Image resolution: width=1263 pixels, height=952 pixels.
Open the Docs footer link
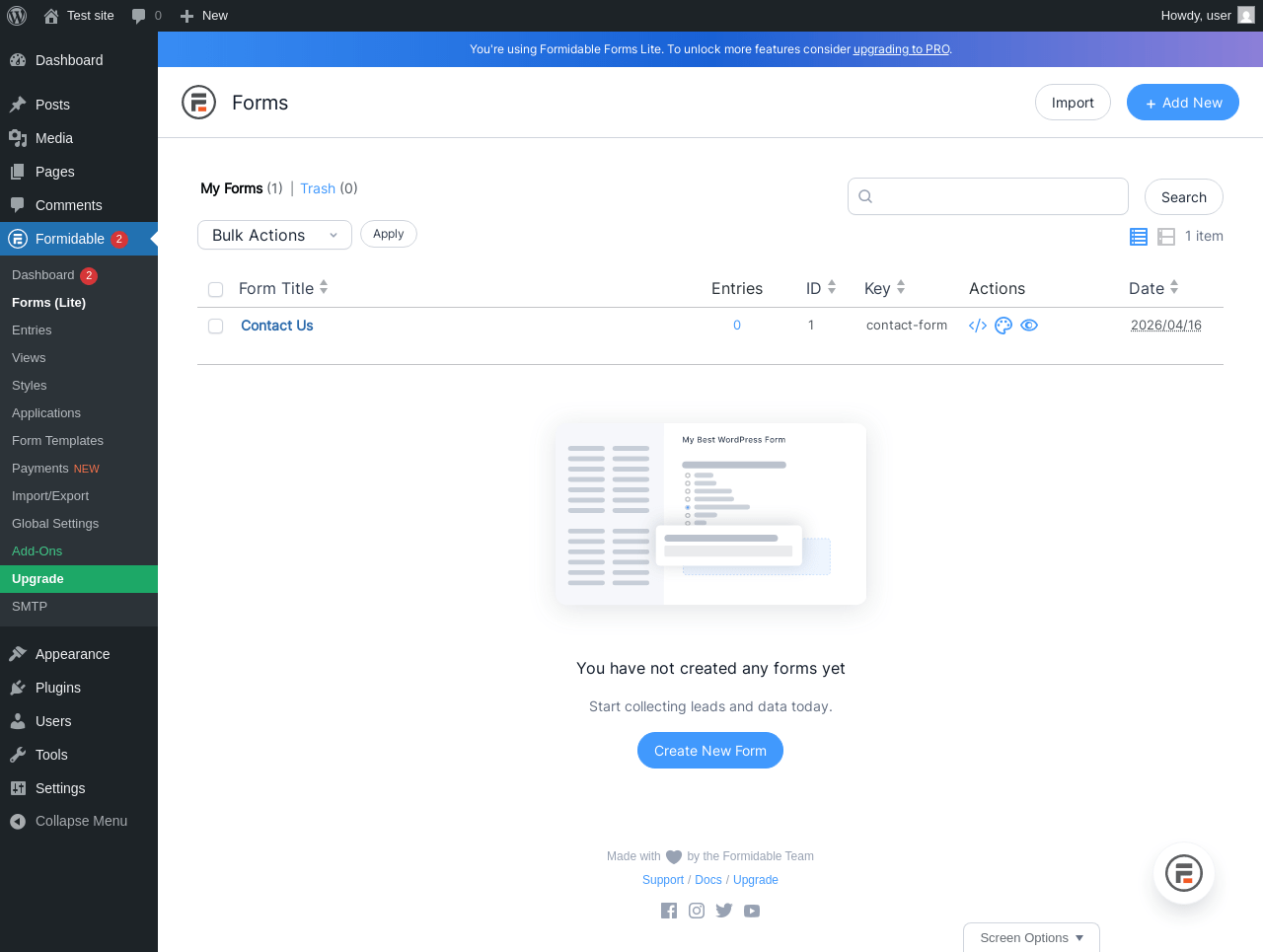[x=708, y=880]
